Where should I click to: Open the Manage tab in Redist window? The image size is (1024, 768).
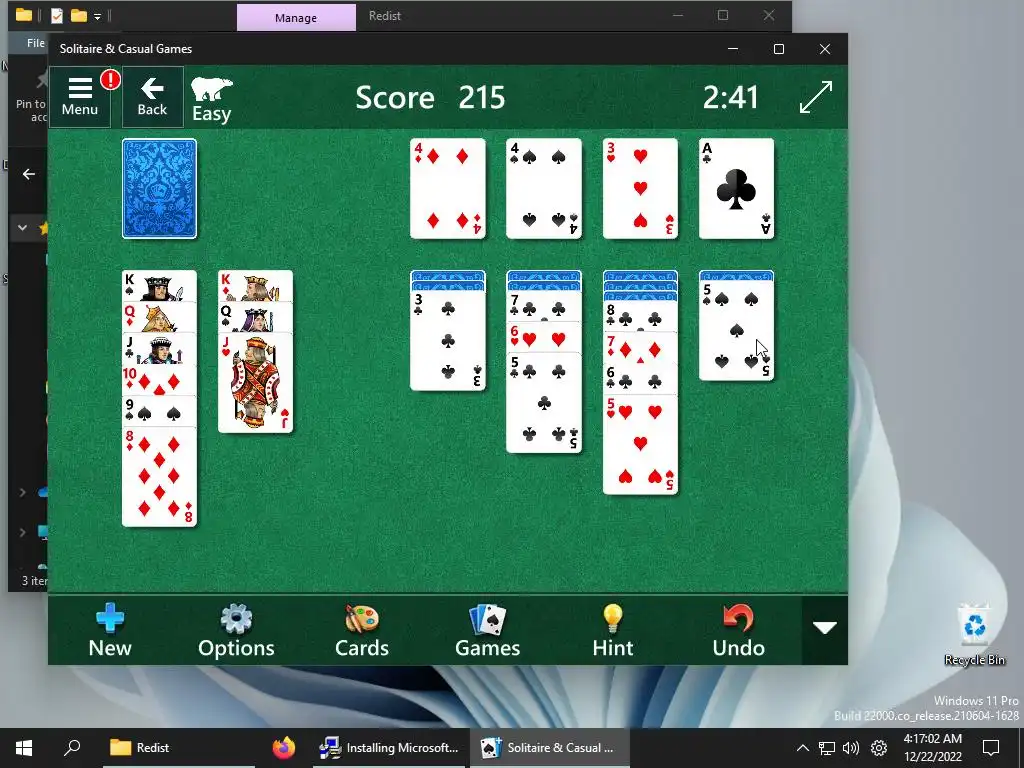(296, 18)
